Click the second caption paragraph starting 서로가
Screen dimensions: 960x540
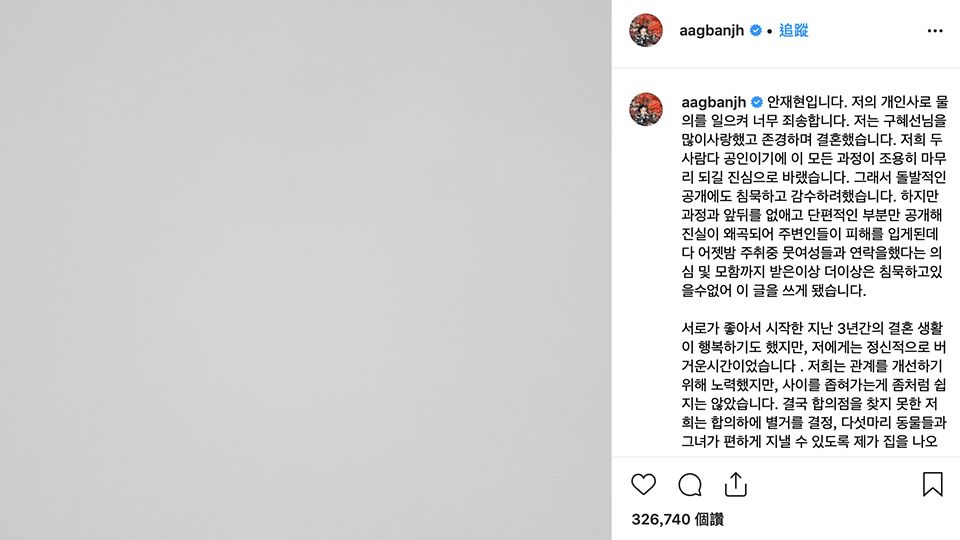coord(814,384)
